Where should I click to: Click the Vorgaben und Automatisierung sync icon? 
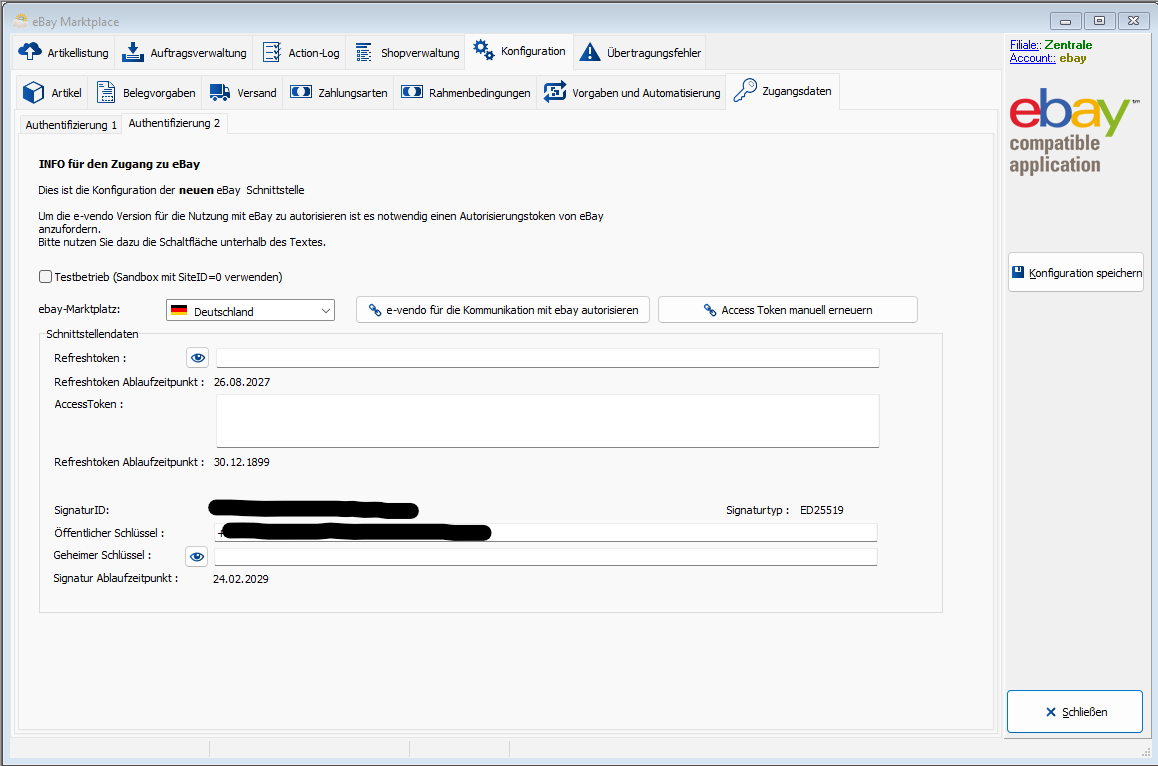[555, 92]
